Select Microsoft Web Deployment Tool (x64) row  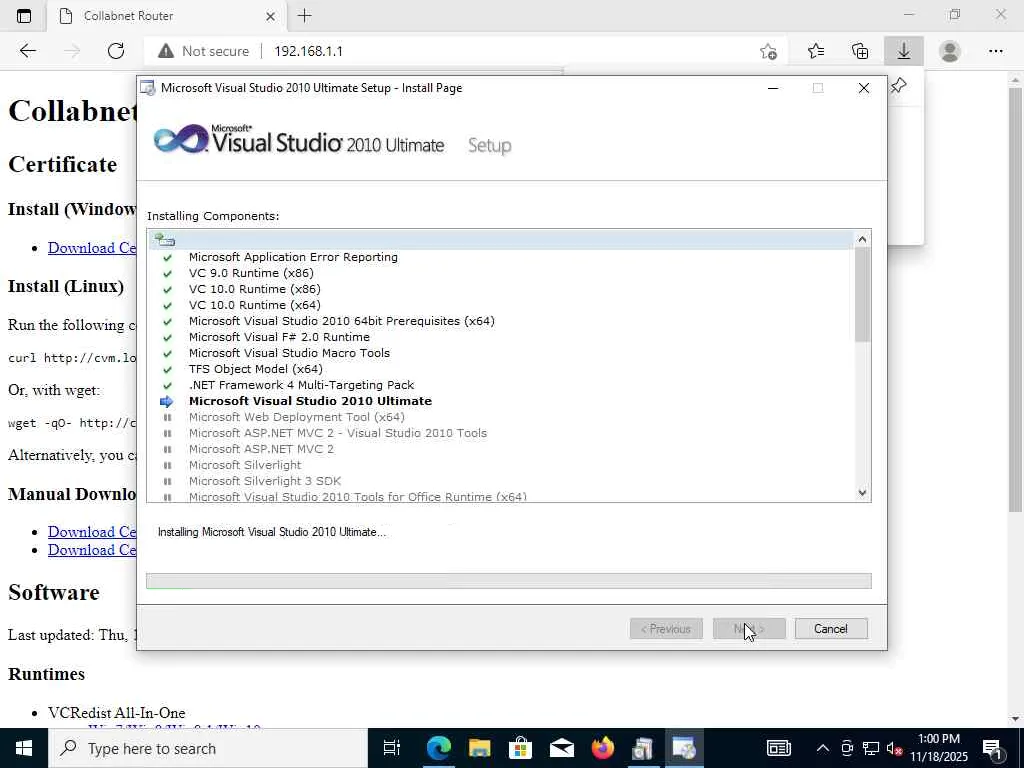pyautogui.click(x=296, y=417)
